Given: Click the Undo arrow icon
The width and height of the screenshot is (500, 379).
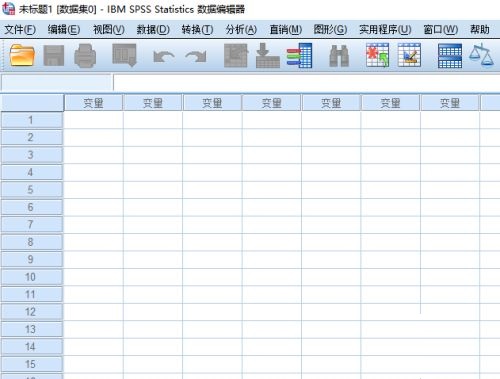Looking at the screenshot, I should click(163, 56).
